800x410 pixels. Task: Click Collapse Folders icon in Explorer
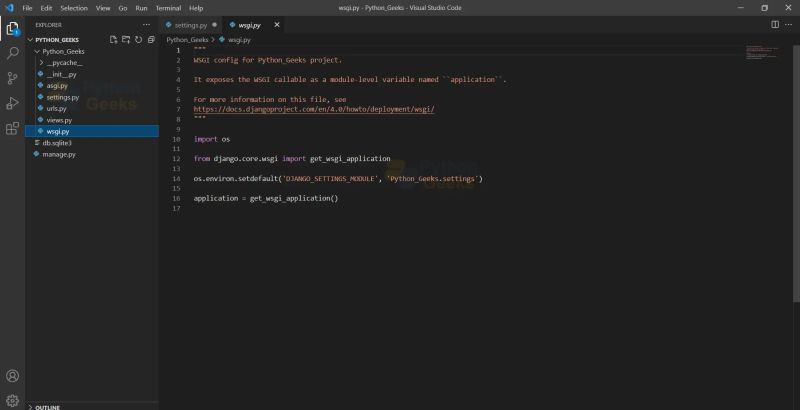151,39
